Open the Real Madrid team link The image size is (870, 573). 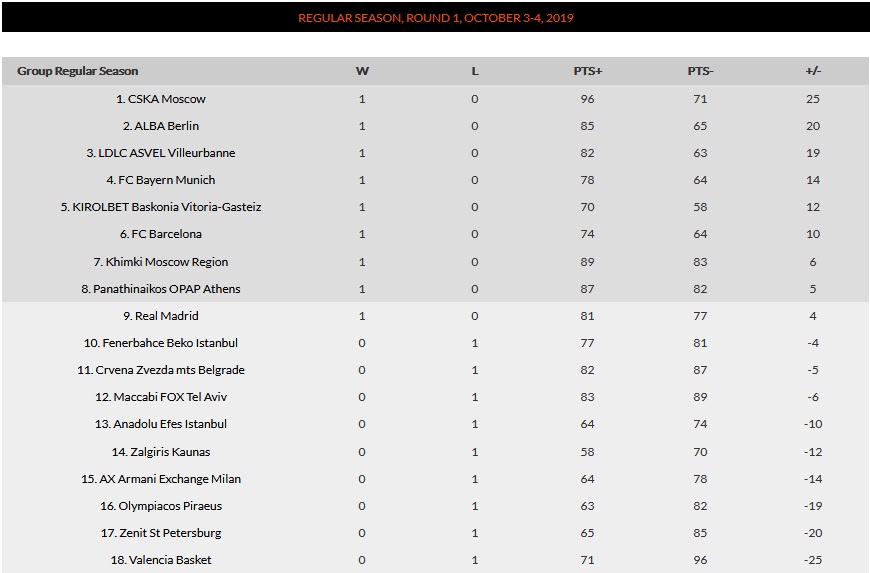(x=161, y=316)
